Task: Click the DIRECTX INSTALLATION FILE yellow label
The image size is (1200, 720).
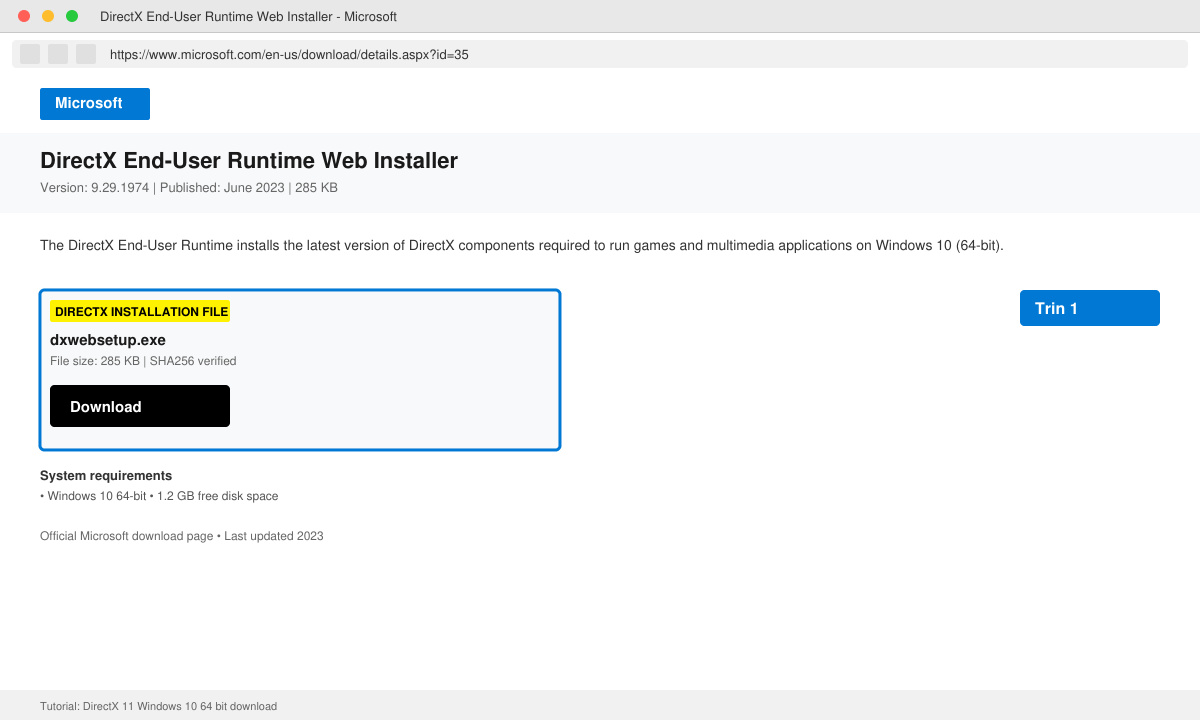Action: click(x=140, y=312)
